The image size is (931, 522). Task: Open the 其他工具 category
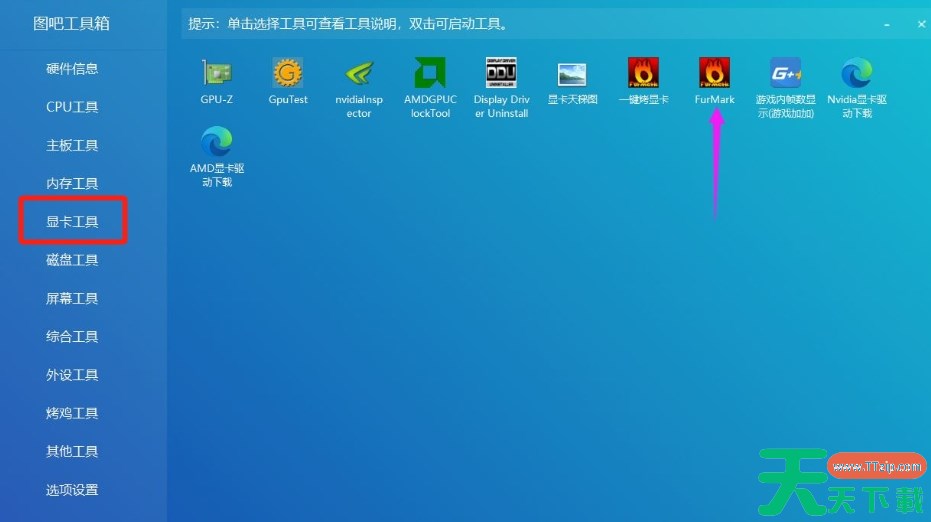pos(72,451)
